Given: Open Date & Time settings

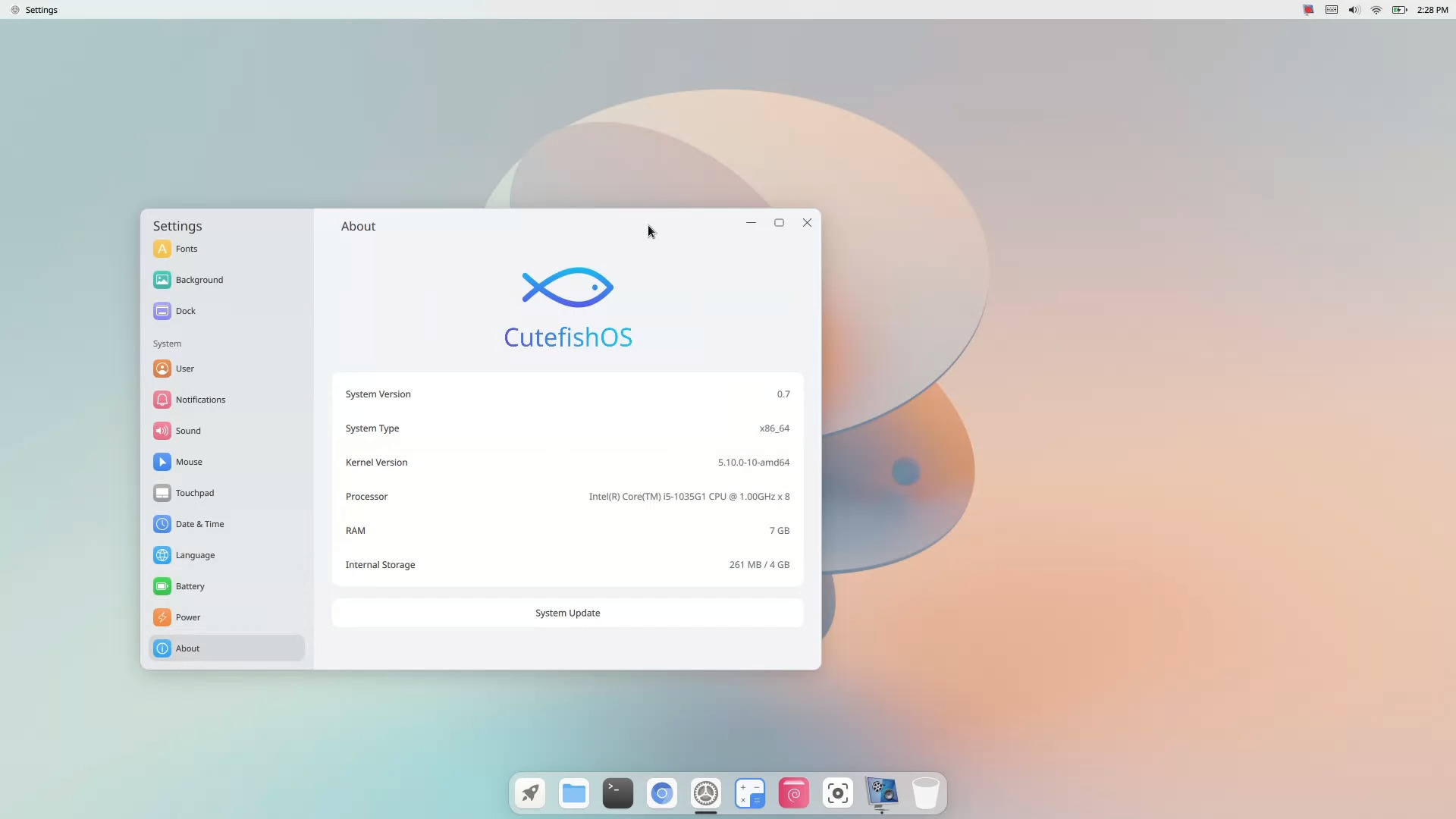Looking at the screenshot, I should coord(227,524).
